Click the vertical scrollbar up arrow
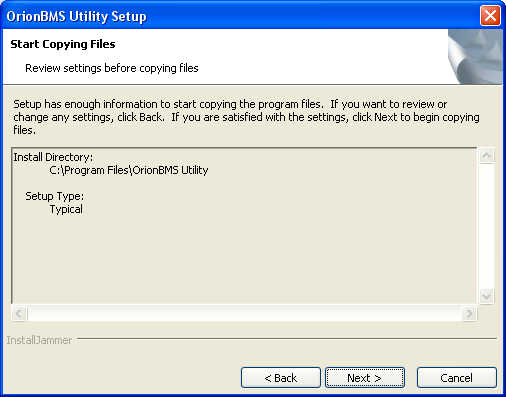The image size is (506, 397). 486,155
